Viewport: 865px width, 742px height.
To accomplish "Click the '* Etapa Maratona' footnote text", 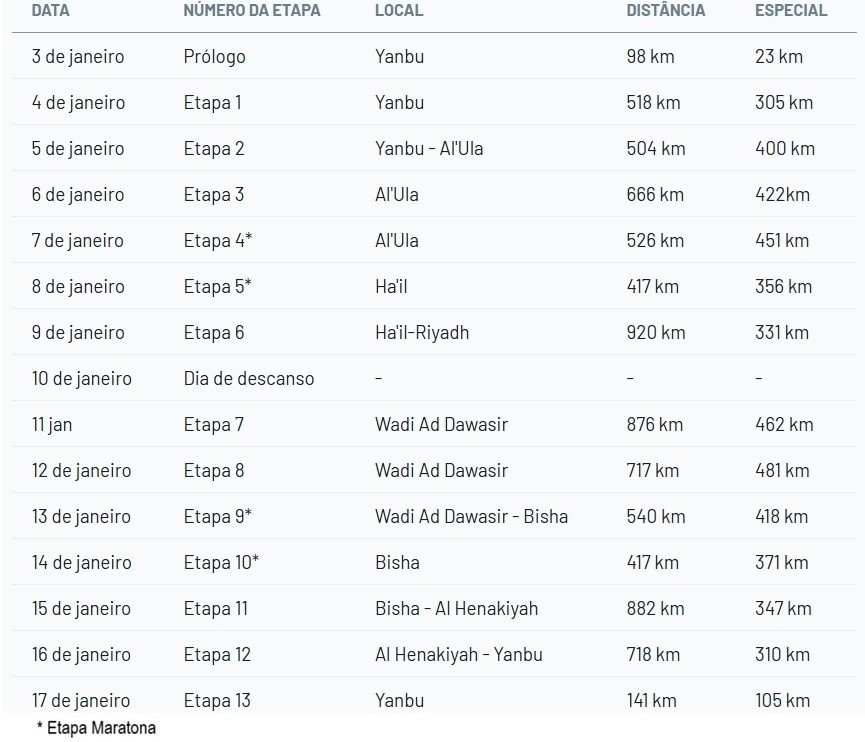I will click(x=96, y=728).
